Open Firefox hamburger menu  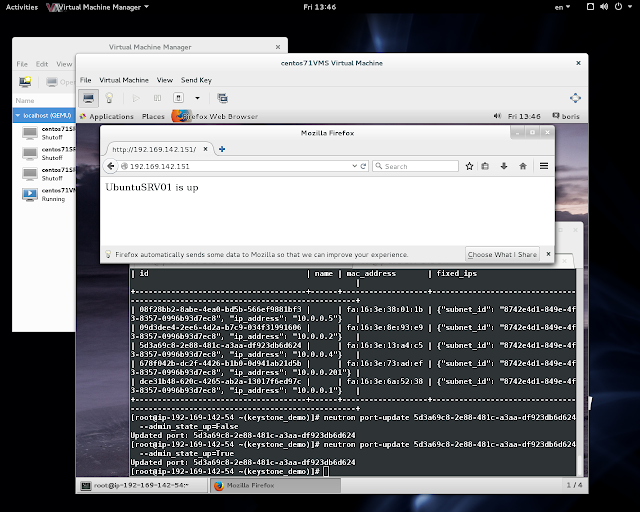(x=543, y=166)
